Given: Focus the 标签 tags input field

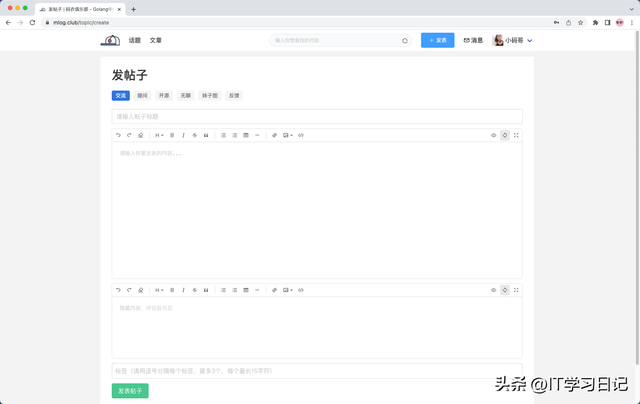Looking at the screenshot, I should pos(317,371).
